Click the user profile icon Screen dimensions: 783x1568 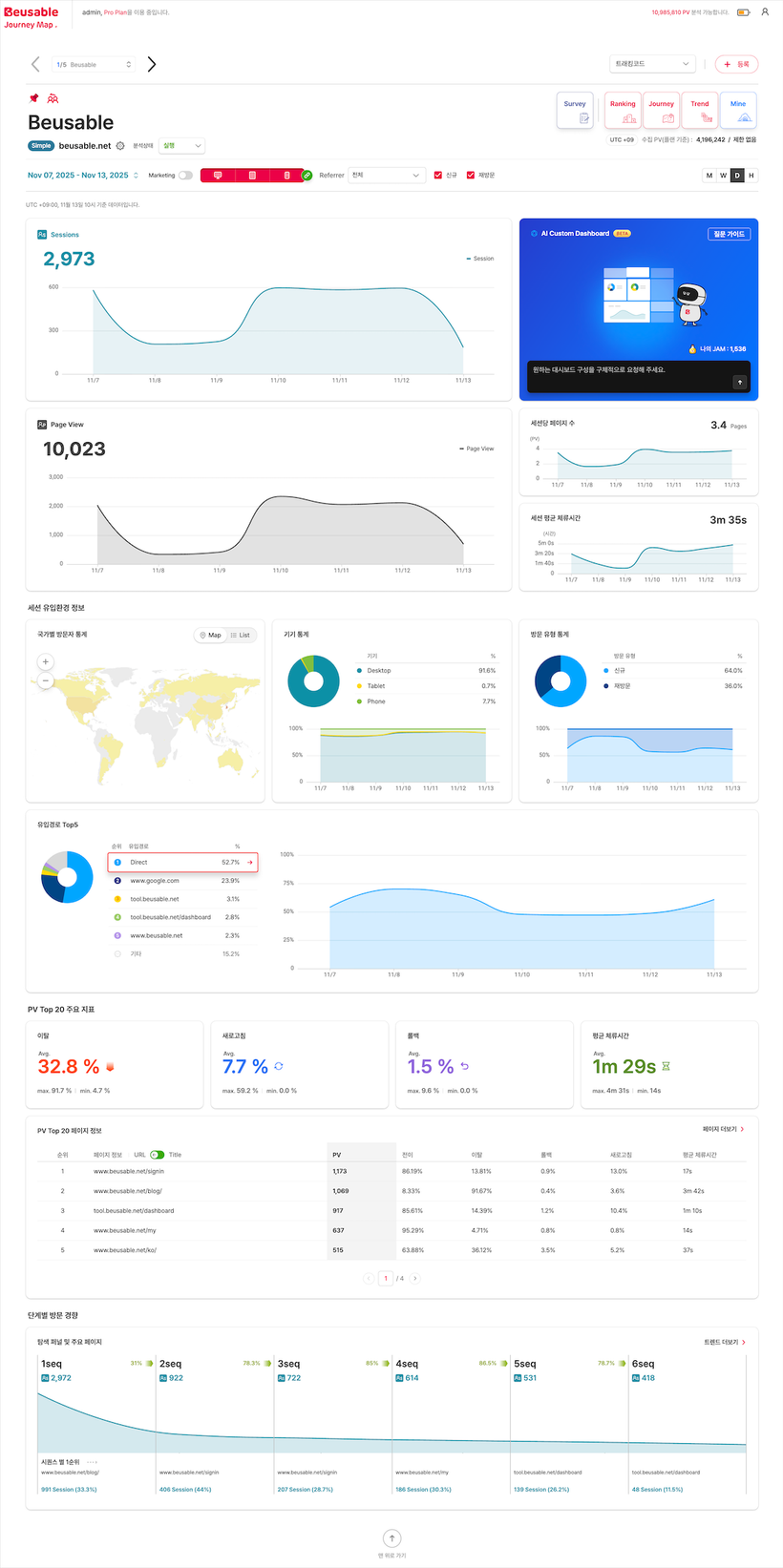765,12
